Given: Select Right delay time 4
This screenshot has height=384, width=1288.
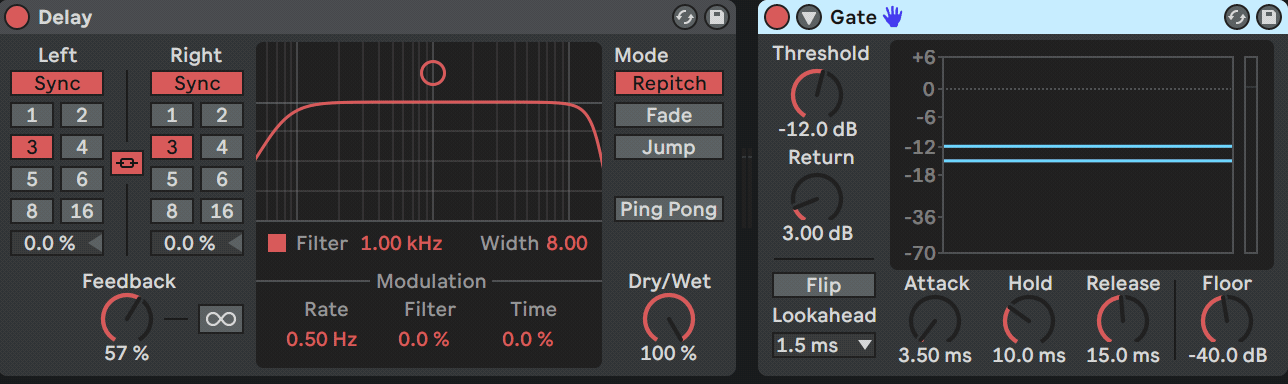Looking at the screenshot, I should (222, 147).
